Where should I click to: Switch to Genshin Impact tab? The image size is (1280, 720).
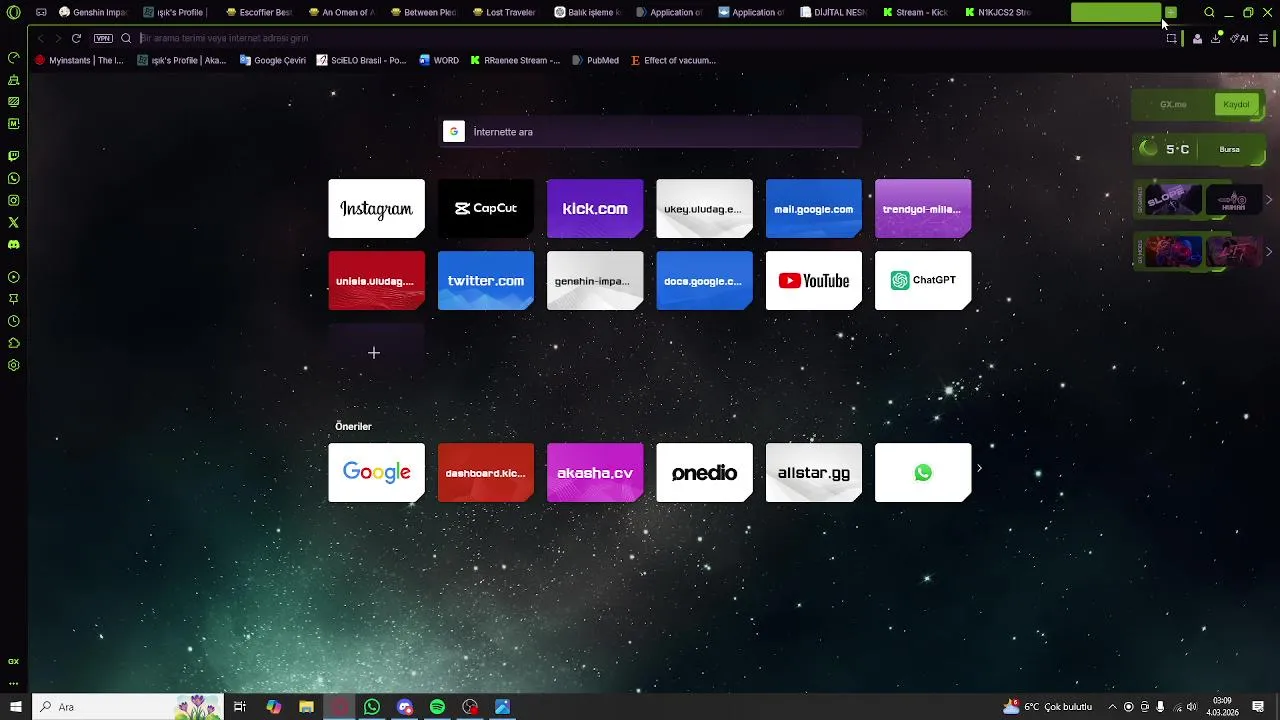tap(93, 13)
